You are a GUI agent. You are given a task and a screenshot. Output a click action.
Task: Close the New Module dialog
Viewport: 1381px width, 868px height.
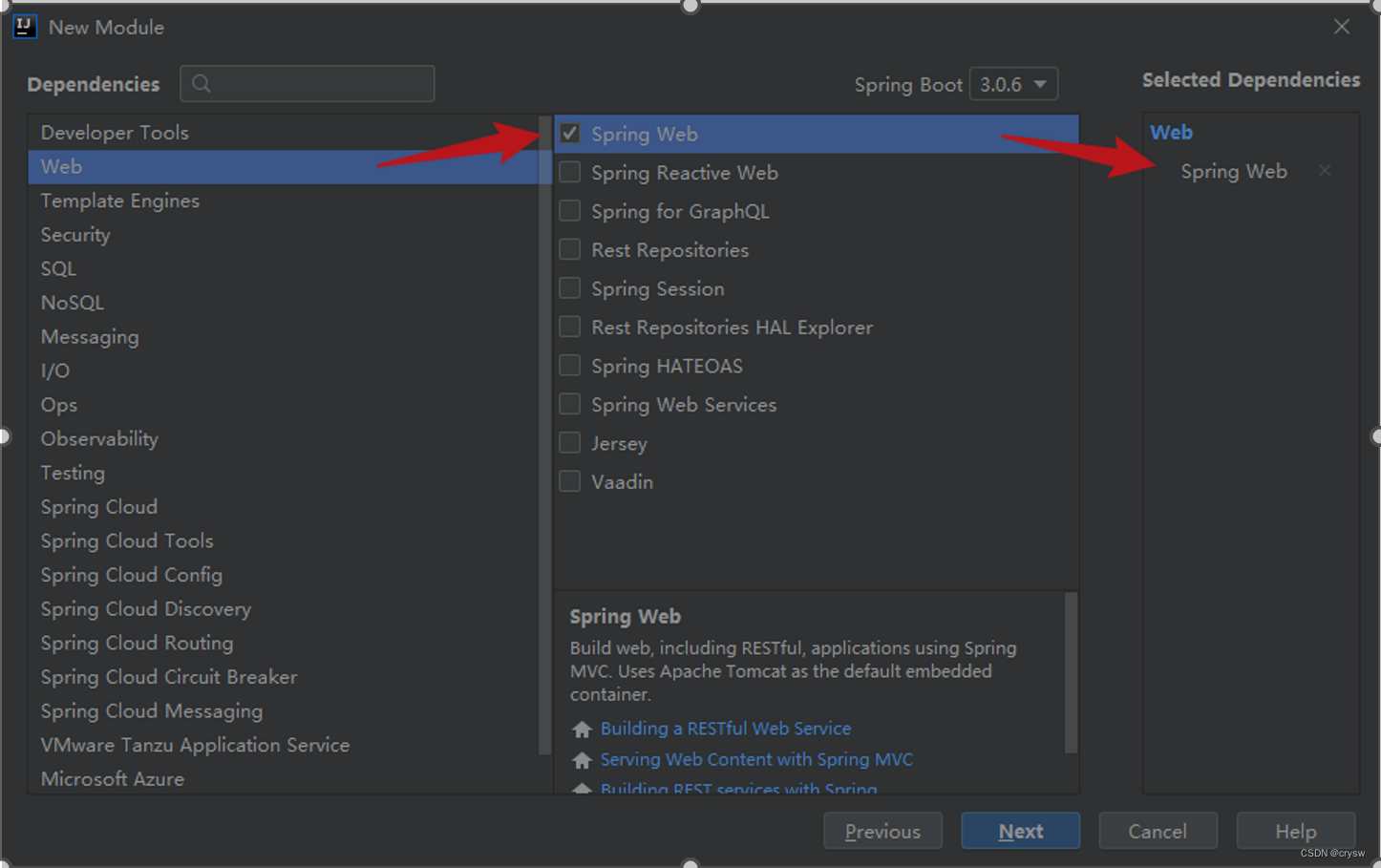[x=1342, y=27]
